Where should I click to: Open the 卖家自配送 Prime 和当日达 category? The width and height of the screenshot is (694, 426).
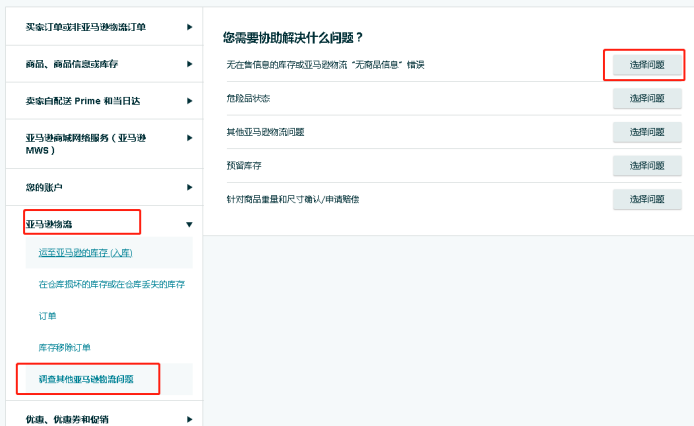click(83, 101)
